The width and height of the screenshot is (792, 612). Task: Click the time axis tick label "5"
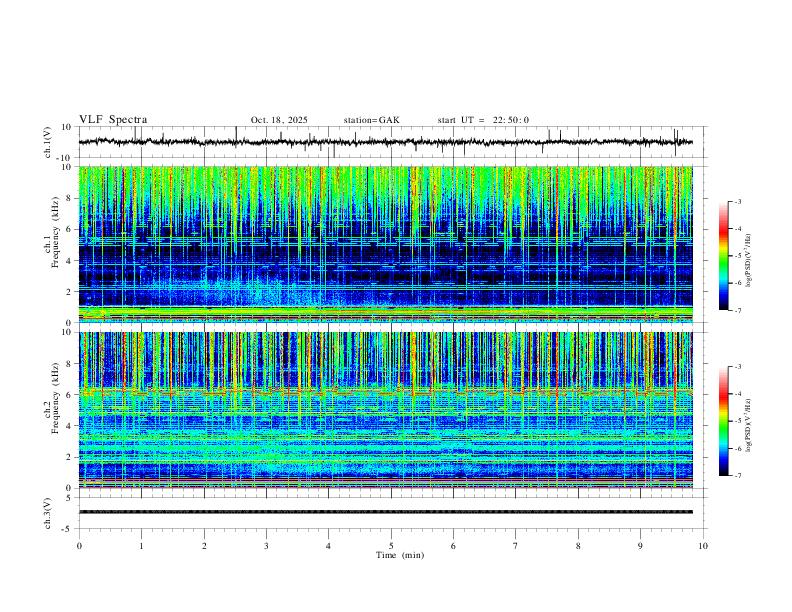391,546
